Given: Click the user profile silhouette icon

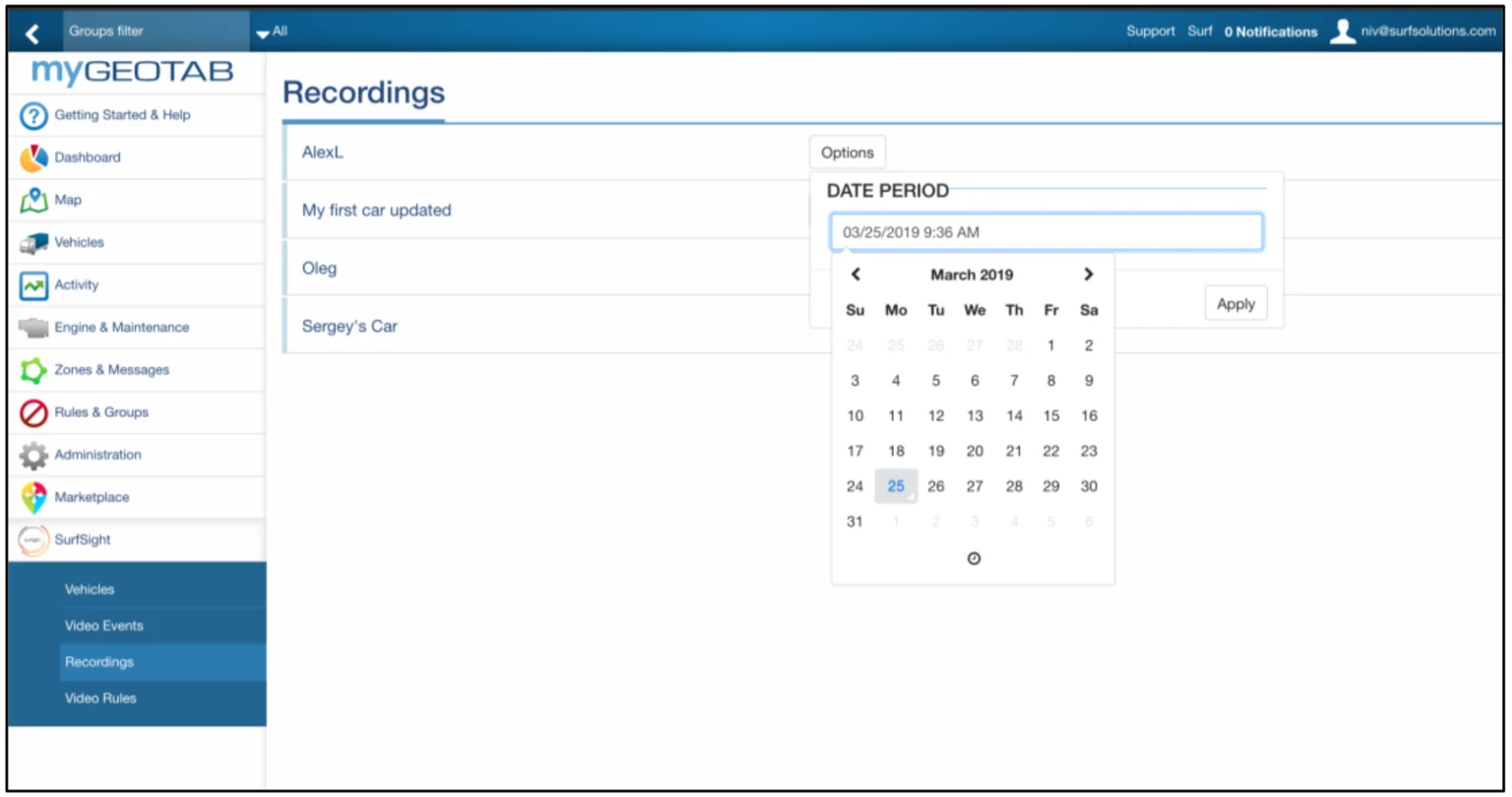Looking at the screenshot, I should [1342, 31].
